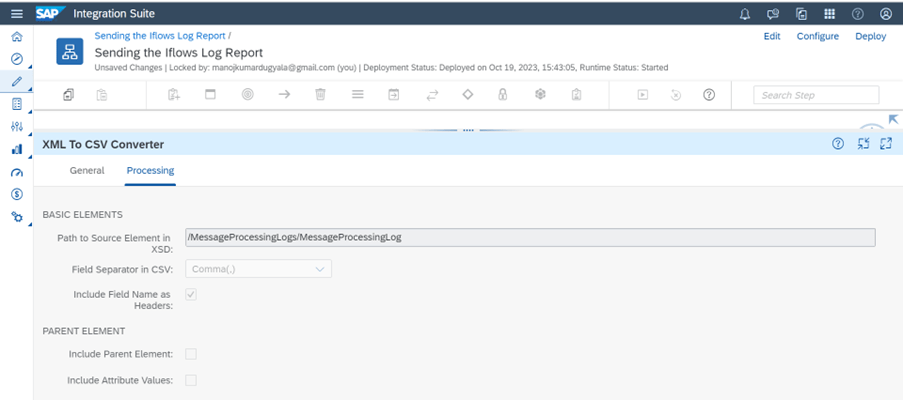Open XML To CSV Converter panel help

coord(838,144)
